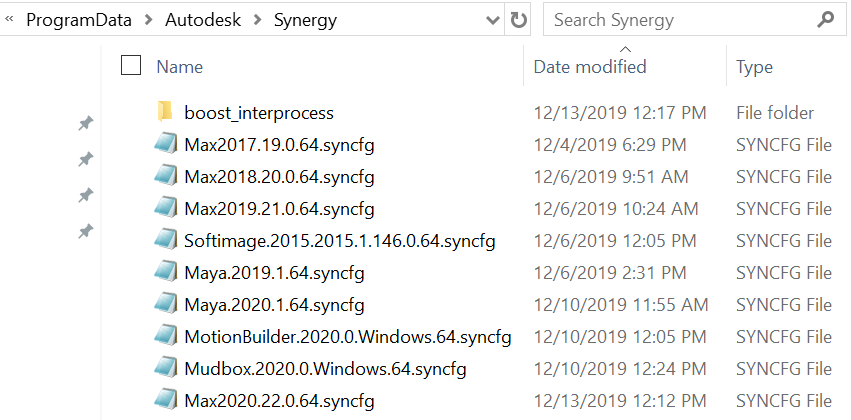This screenshot has height=420, width=851.
Task: Click the Softimage.2015 syncfg file icon
Action: tap(165, 241)
